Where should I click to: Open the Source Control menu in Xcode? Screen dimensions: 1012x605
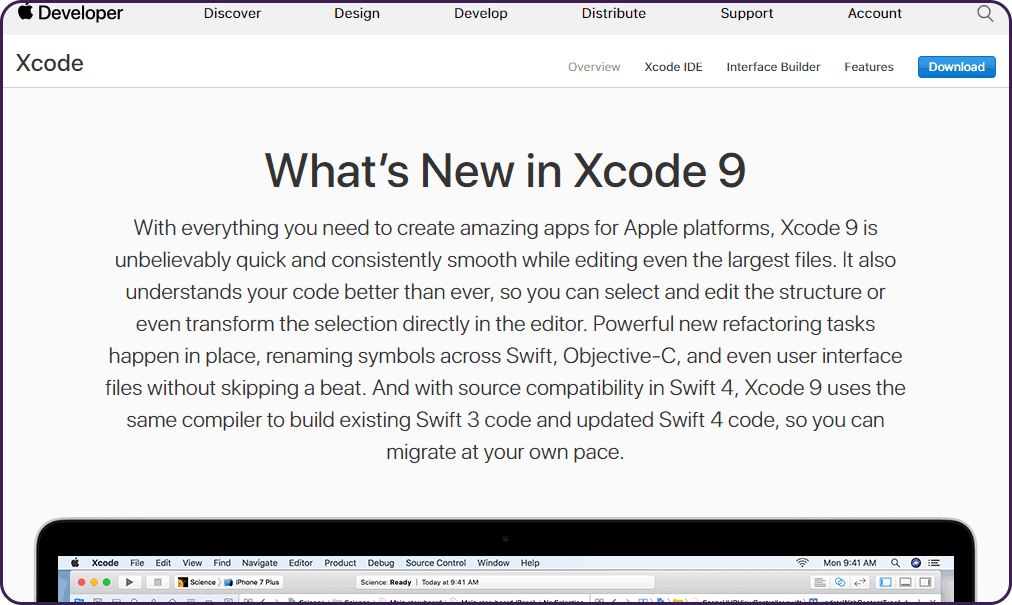(x=435, y=563)
